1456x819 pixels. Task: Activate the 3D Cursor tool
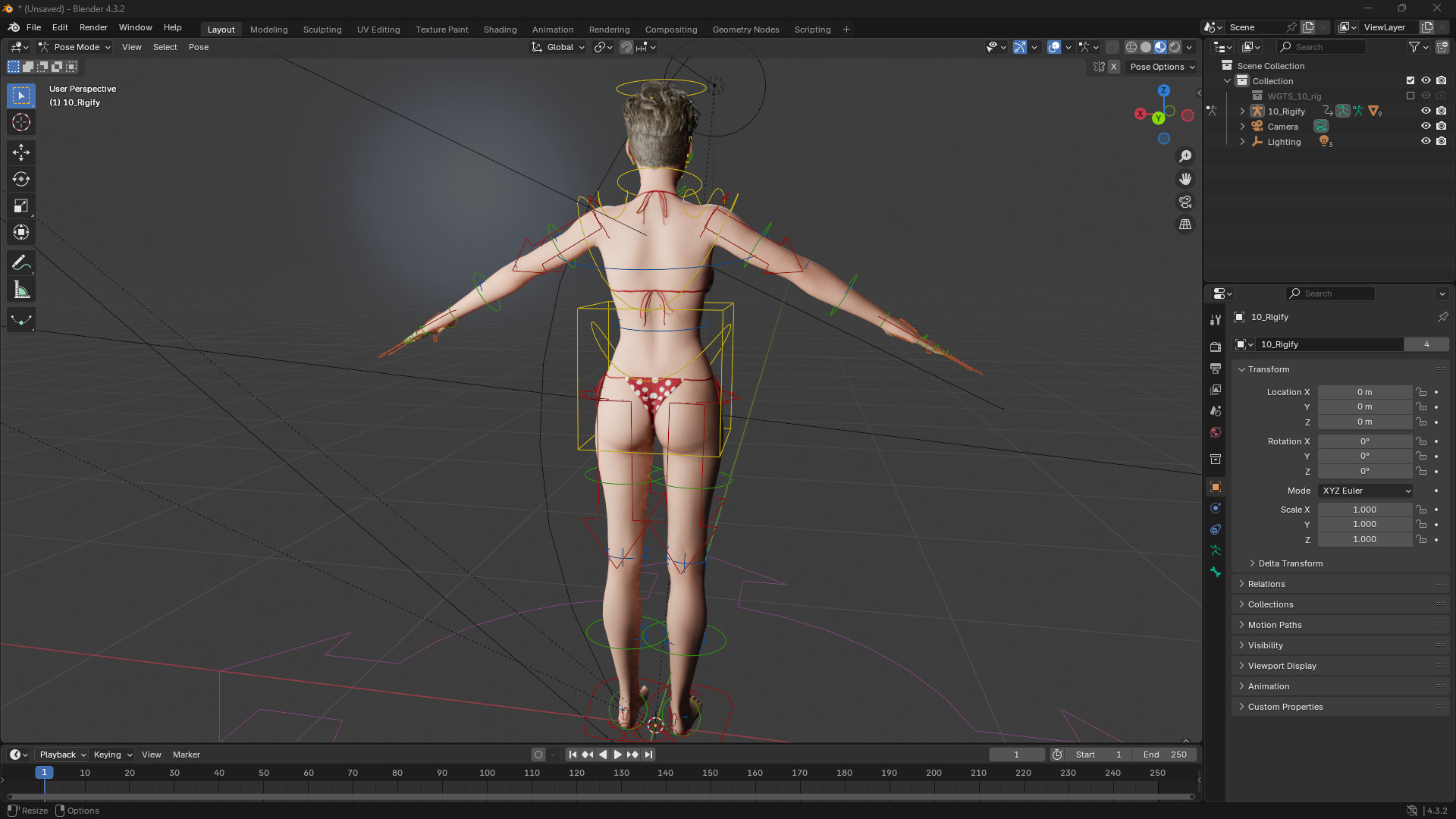point(21,122)
